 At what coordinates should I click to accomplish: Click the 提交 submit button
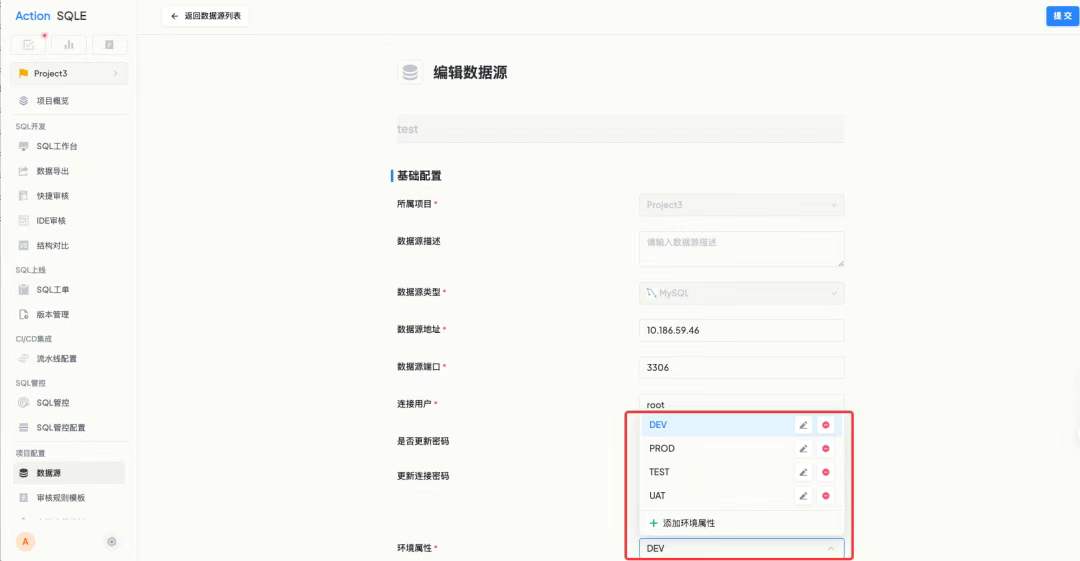1062,16
